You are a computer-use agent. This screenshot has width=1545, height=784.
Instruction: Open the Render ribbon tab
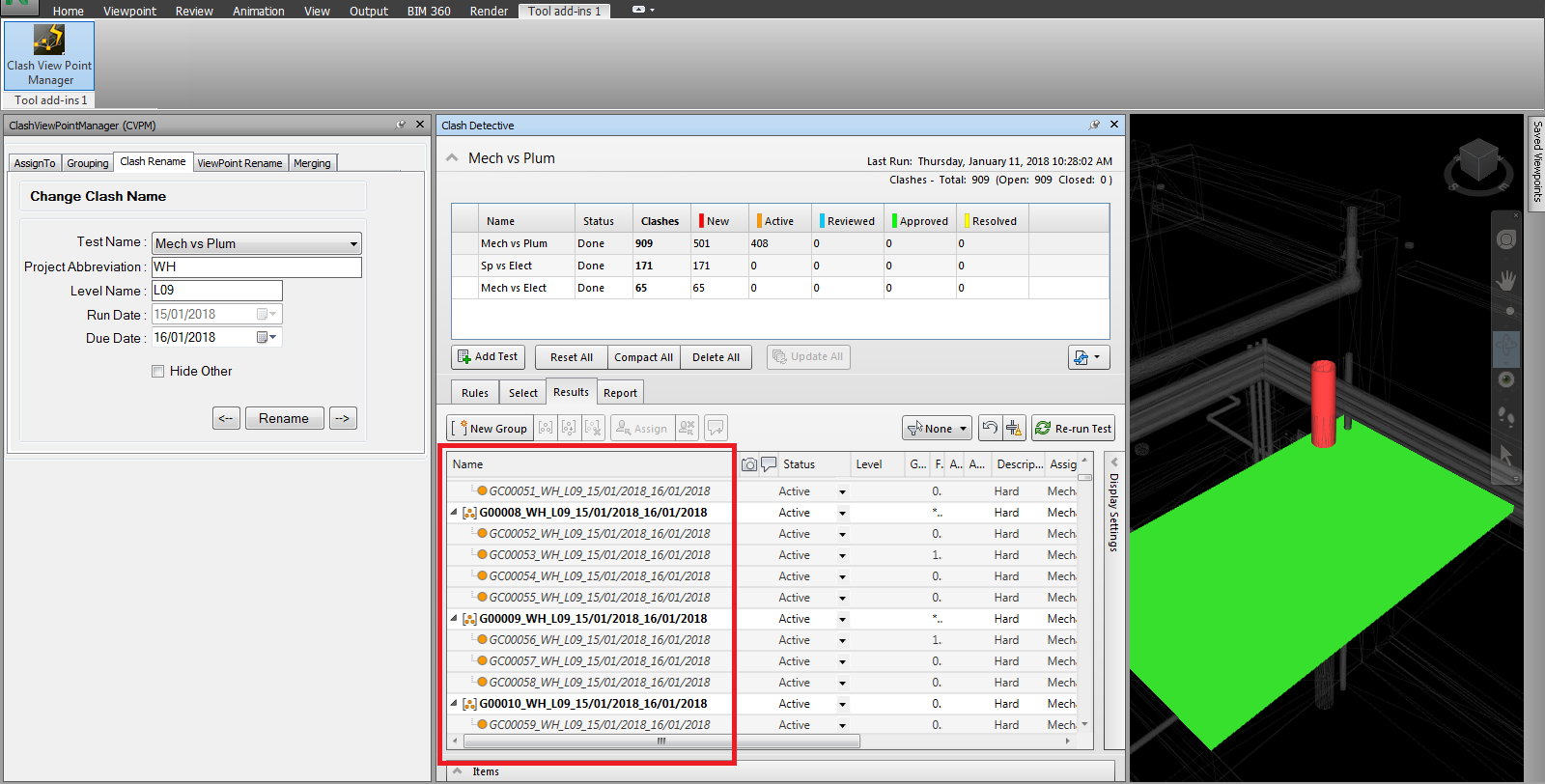489,11
